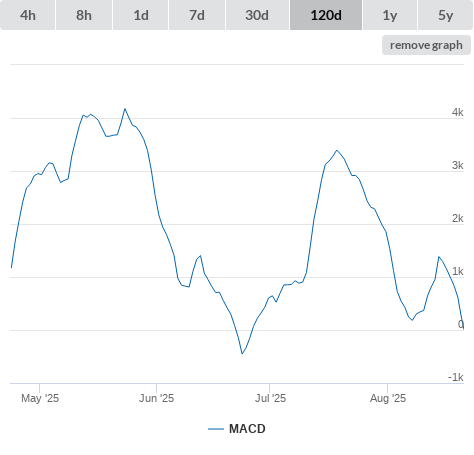This screenshot has height=455, width=474.
Task: Click the remove graph button
Action: [x=426, y=45]
